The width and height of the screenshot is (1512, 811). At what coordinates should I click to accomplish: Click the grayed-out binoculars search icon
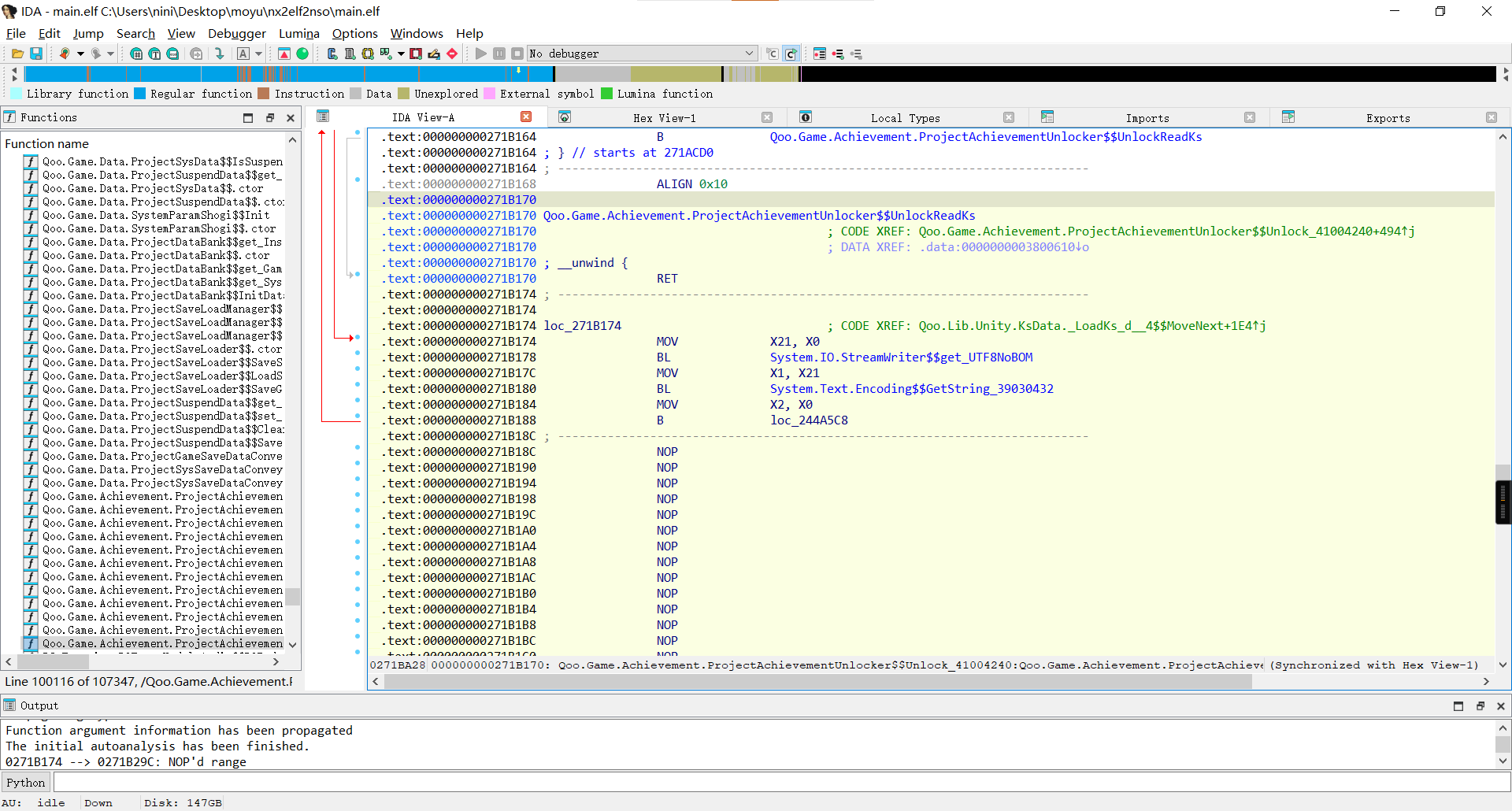[196, 54]
